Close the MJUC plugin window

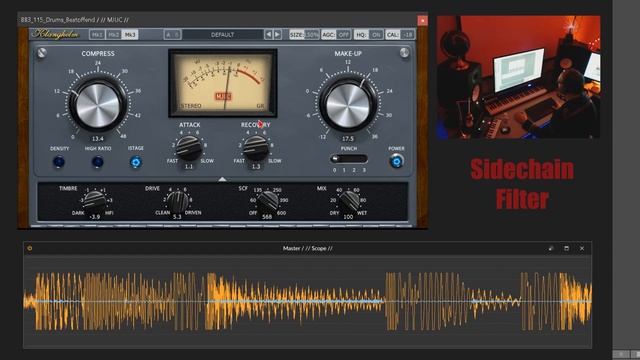point(422,20)
